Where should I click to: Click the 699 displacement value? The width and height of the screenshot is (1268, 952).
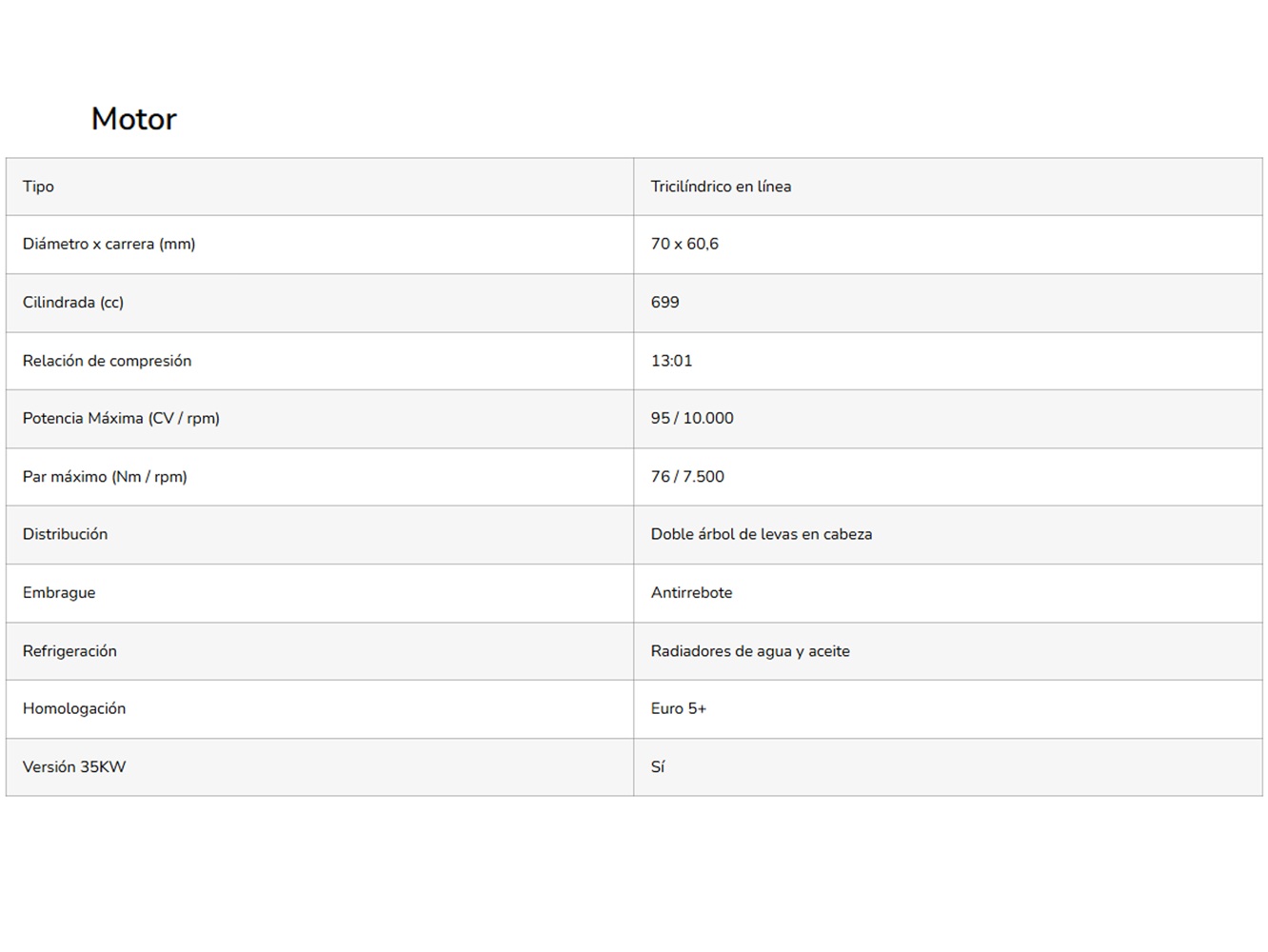(664, 303)
